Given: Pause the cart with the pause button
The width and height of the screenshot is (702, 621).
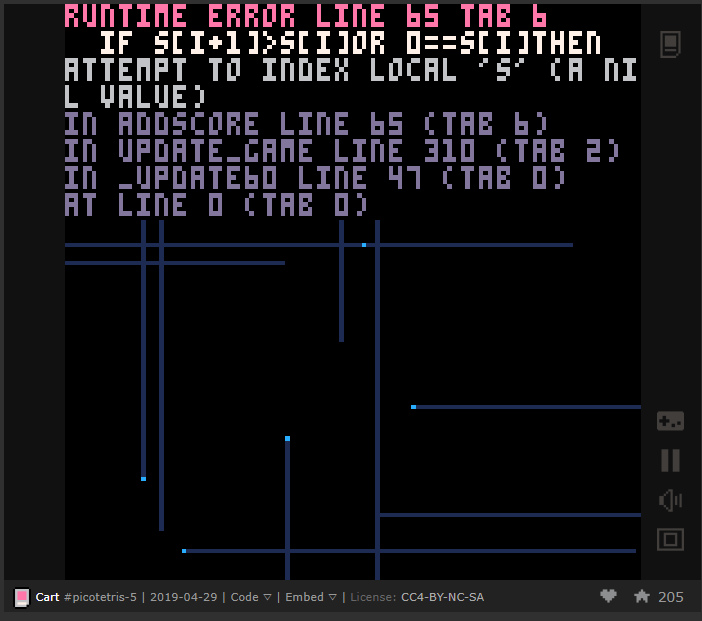Looking at the screenshot, I should tap(670, 460).
